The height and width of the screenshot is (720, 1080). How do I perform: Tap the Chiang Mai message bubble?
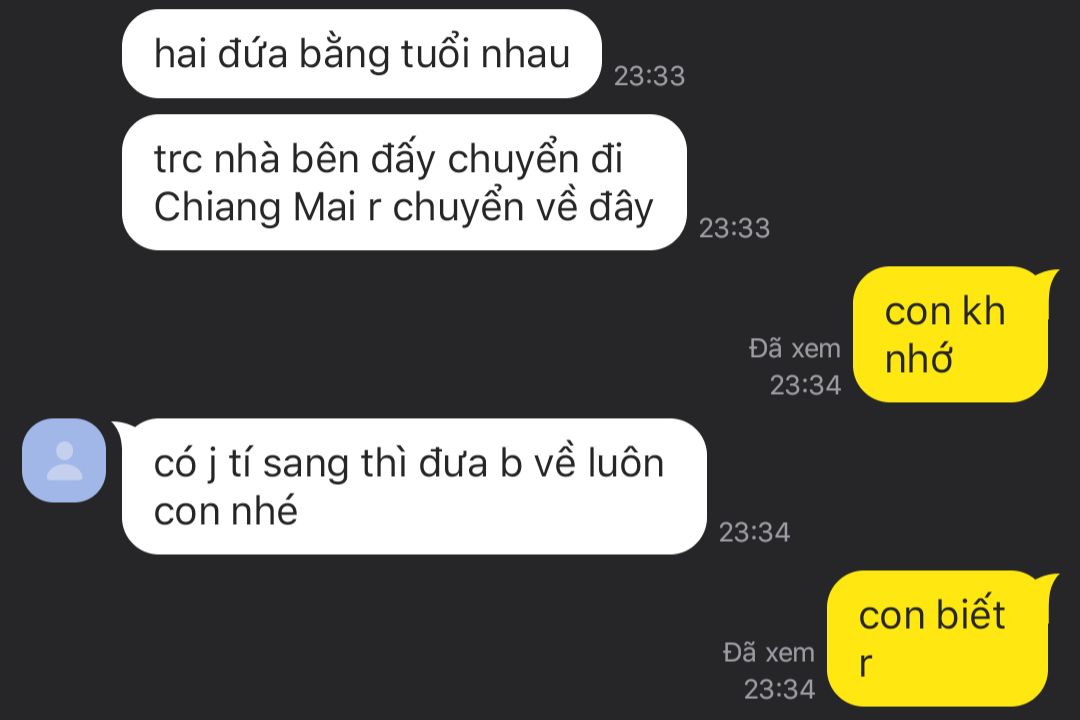click(x=404, y=183)
